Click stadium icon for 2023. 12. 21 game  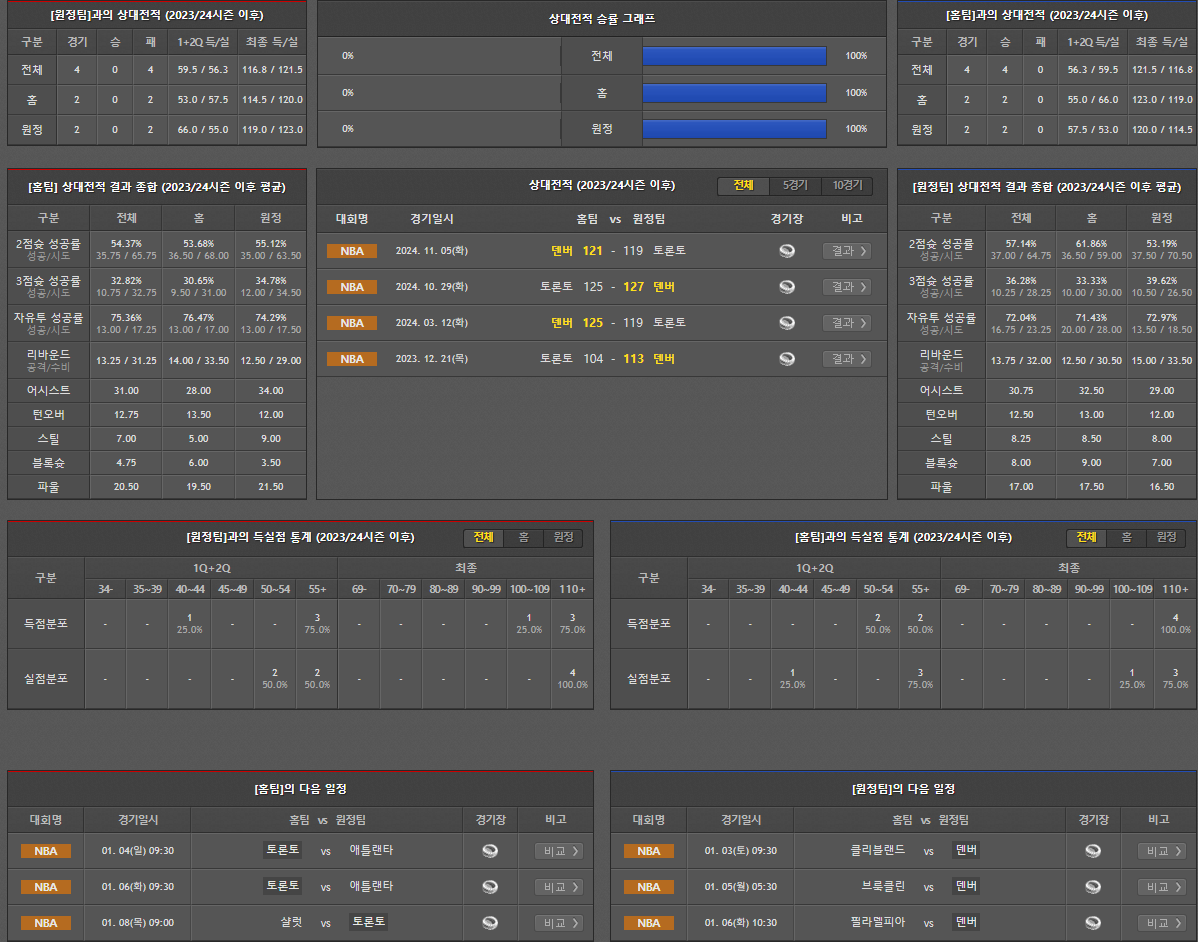click(x=787, y=359)
